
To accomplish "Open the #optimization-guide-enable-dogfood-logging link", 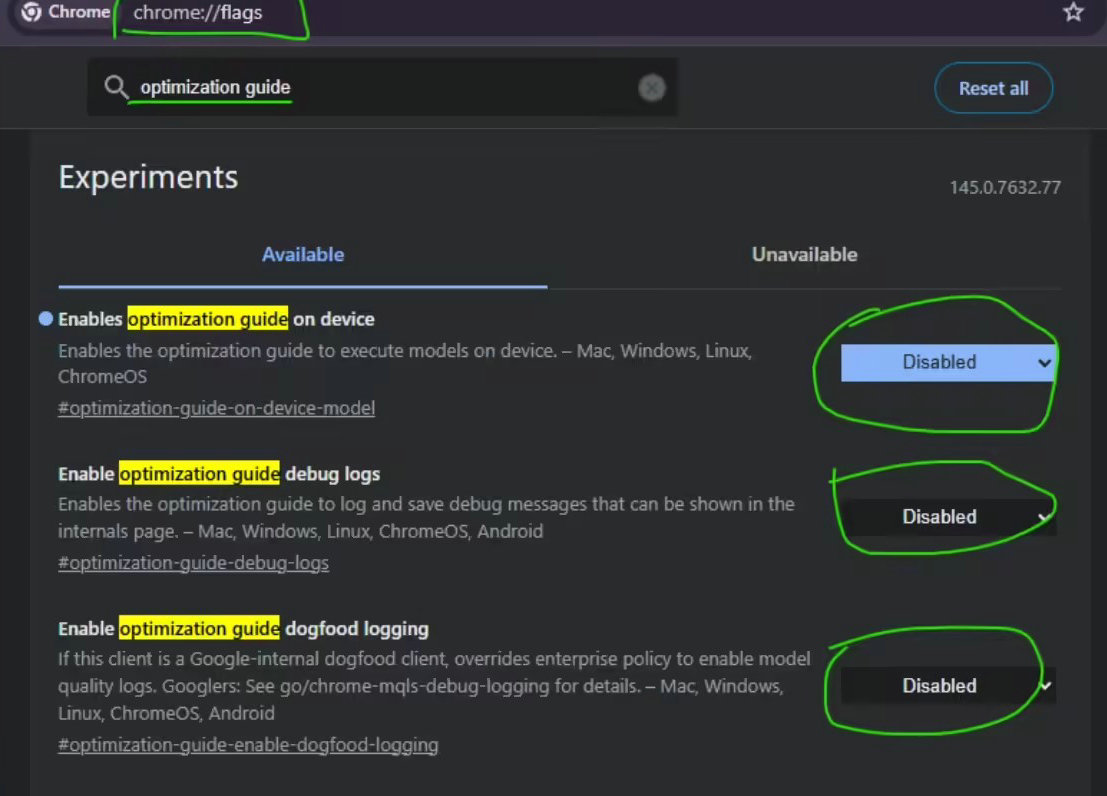I will (248, 745).
